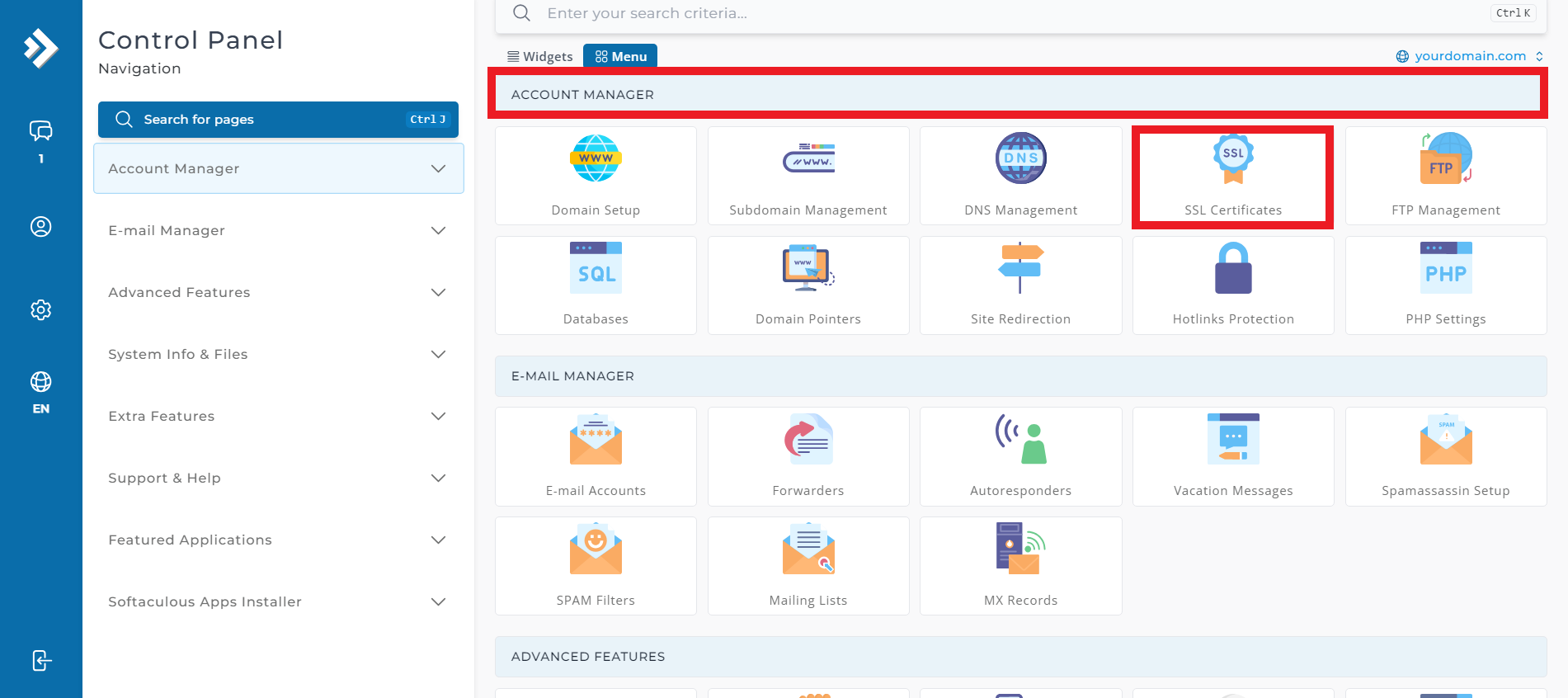Expand Softaculous Apps Installer section
The width and height of the screenshot is (1568, 698).
(x=278, y=601)
